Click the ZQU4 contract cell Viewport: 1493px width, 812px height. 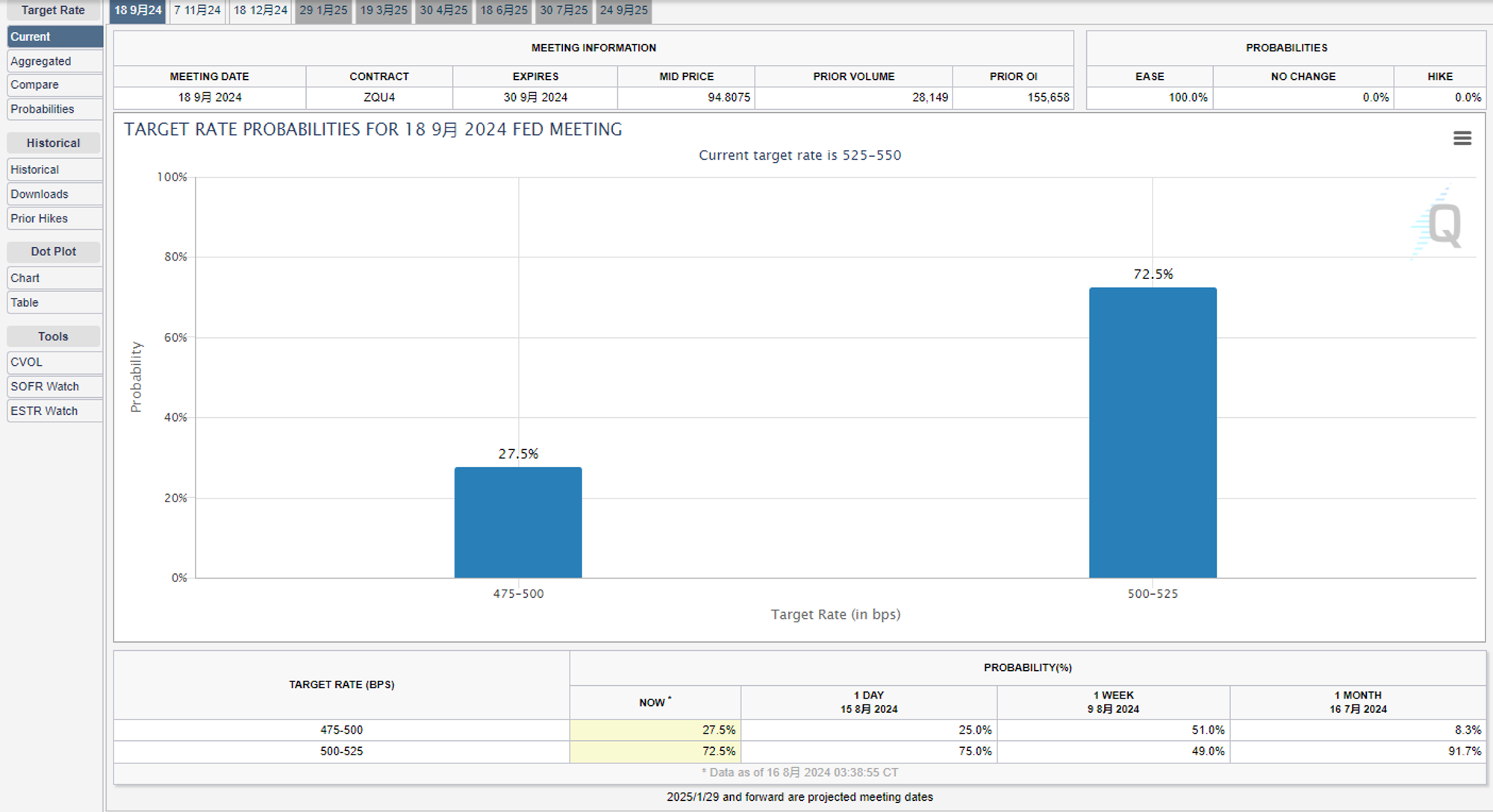coord(379,98)
